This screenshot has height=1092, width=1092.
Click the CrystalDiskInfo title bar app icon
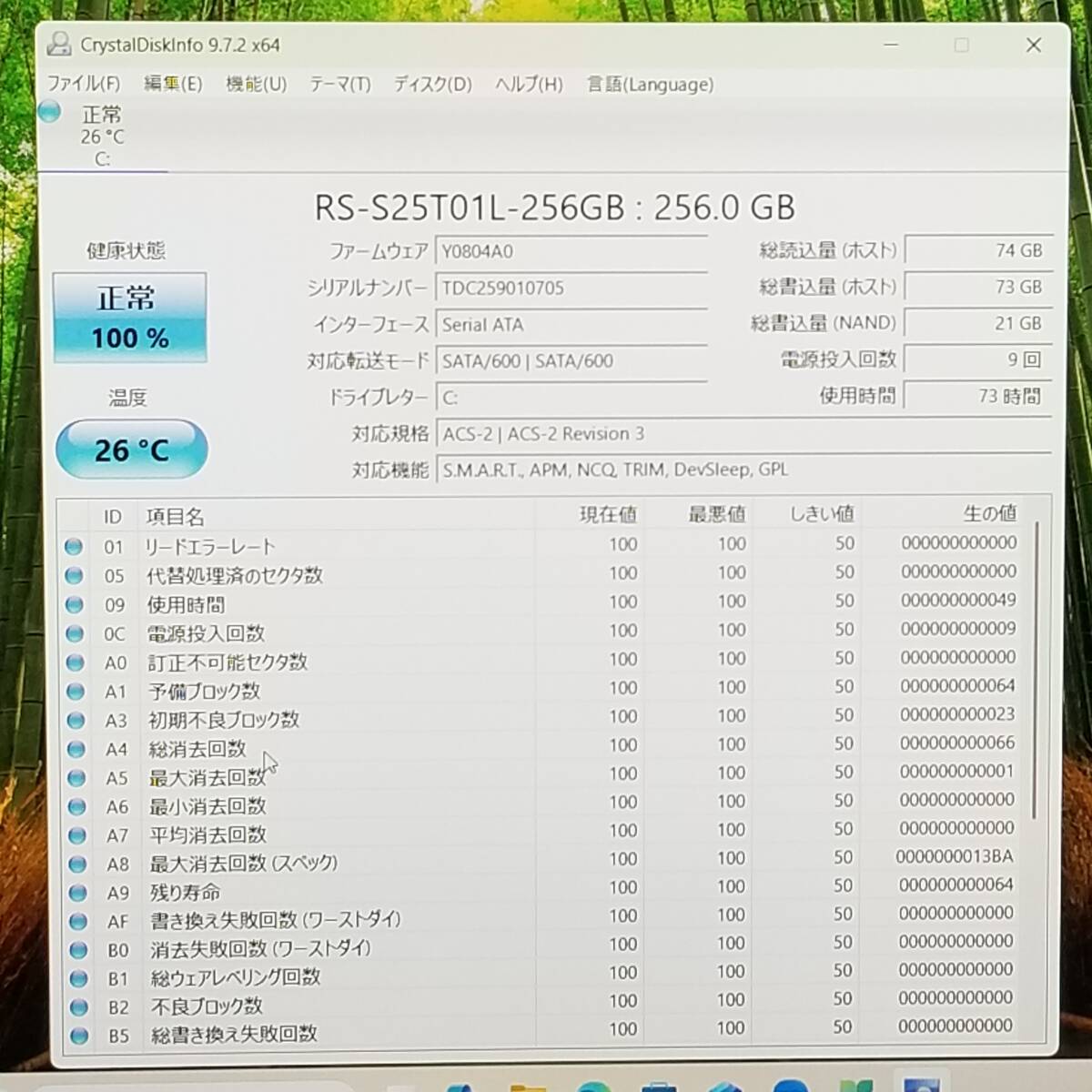[x=59, y=44]
